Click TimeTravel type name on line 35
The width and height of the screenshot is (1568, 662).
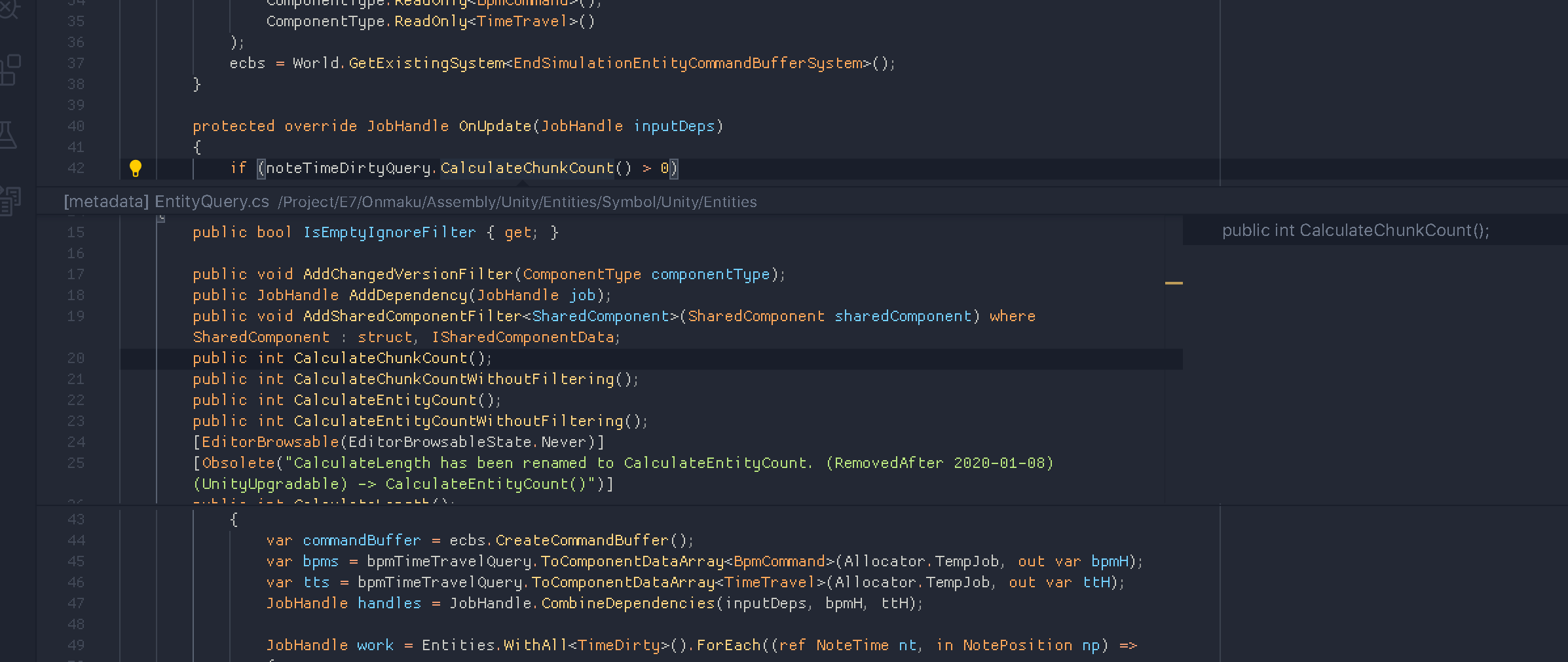pos(521,21)
